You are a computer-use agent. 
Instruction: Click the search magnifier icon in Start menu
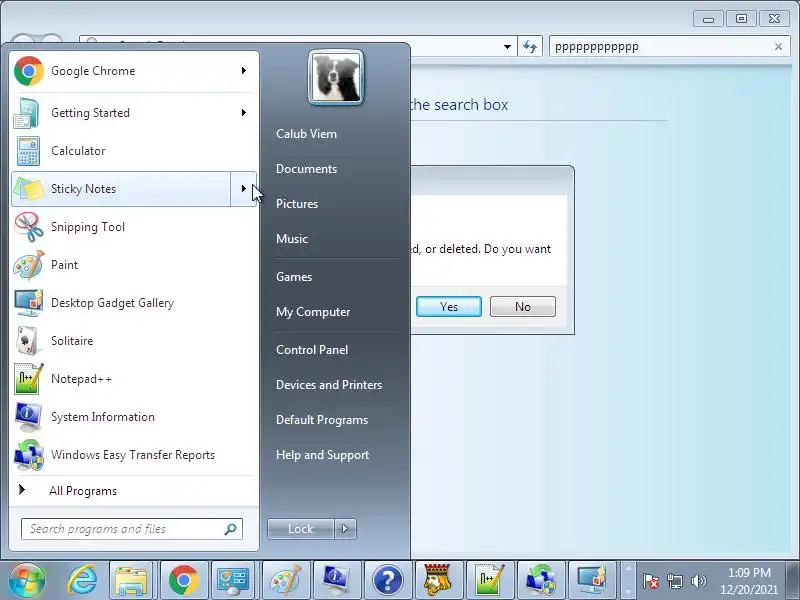(x=231, y=529)
